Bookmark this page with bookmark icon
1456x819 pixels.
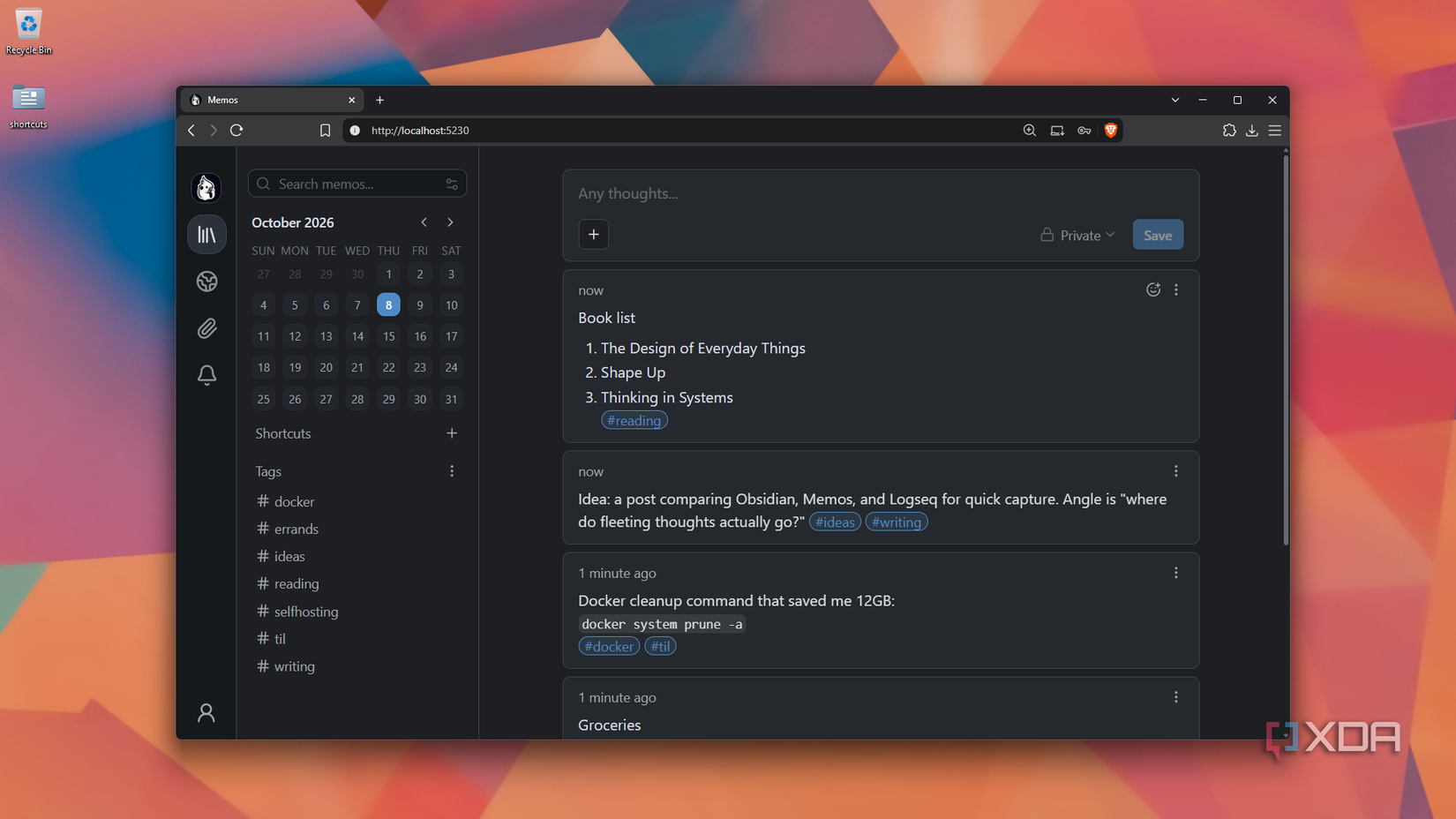[x=325, y=130]
